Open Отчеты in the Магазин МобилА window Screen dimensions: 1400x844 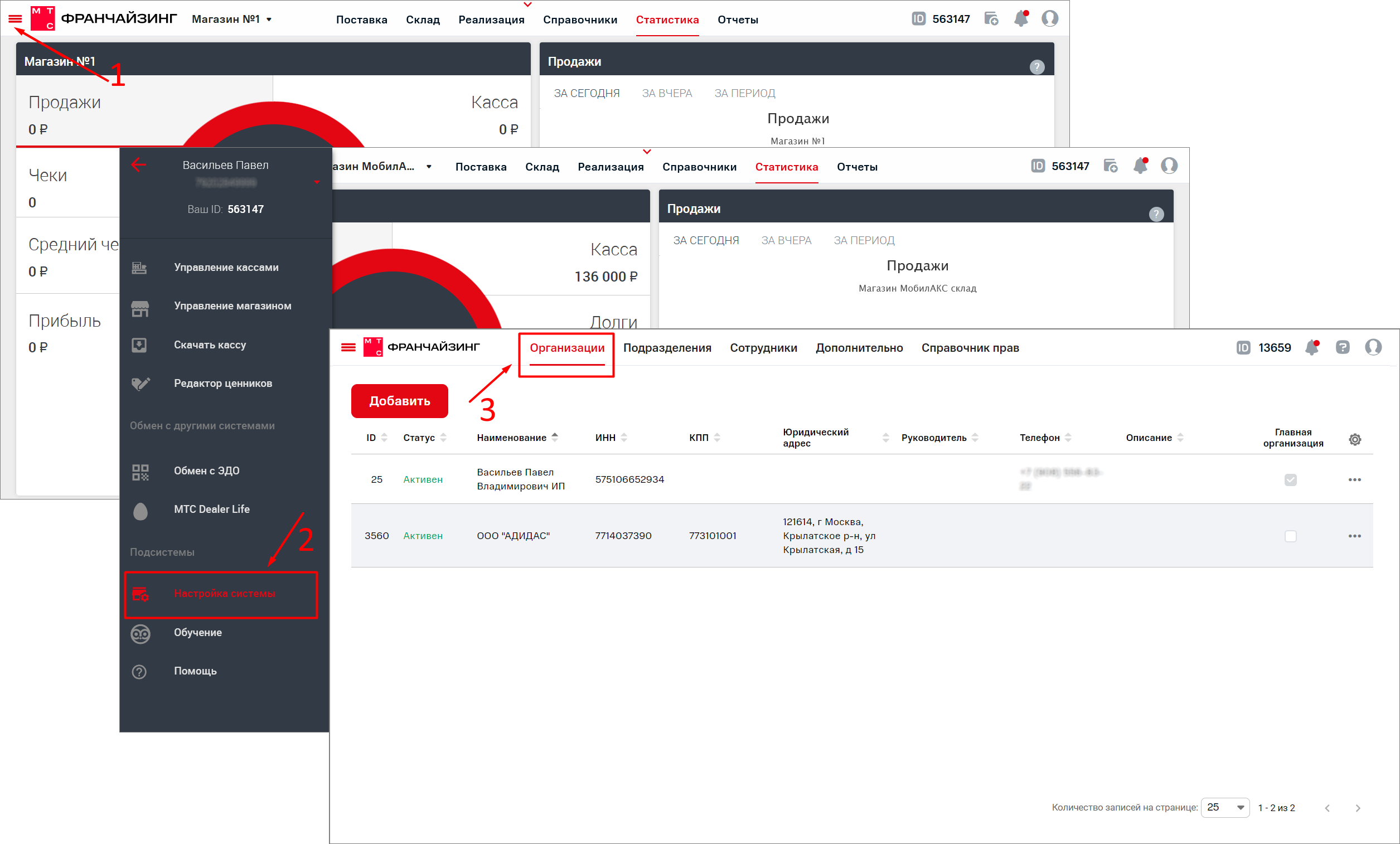point(857,167)
